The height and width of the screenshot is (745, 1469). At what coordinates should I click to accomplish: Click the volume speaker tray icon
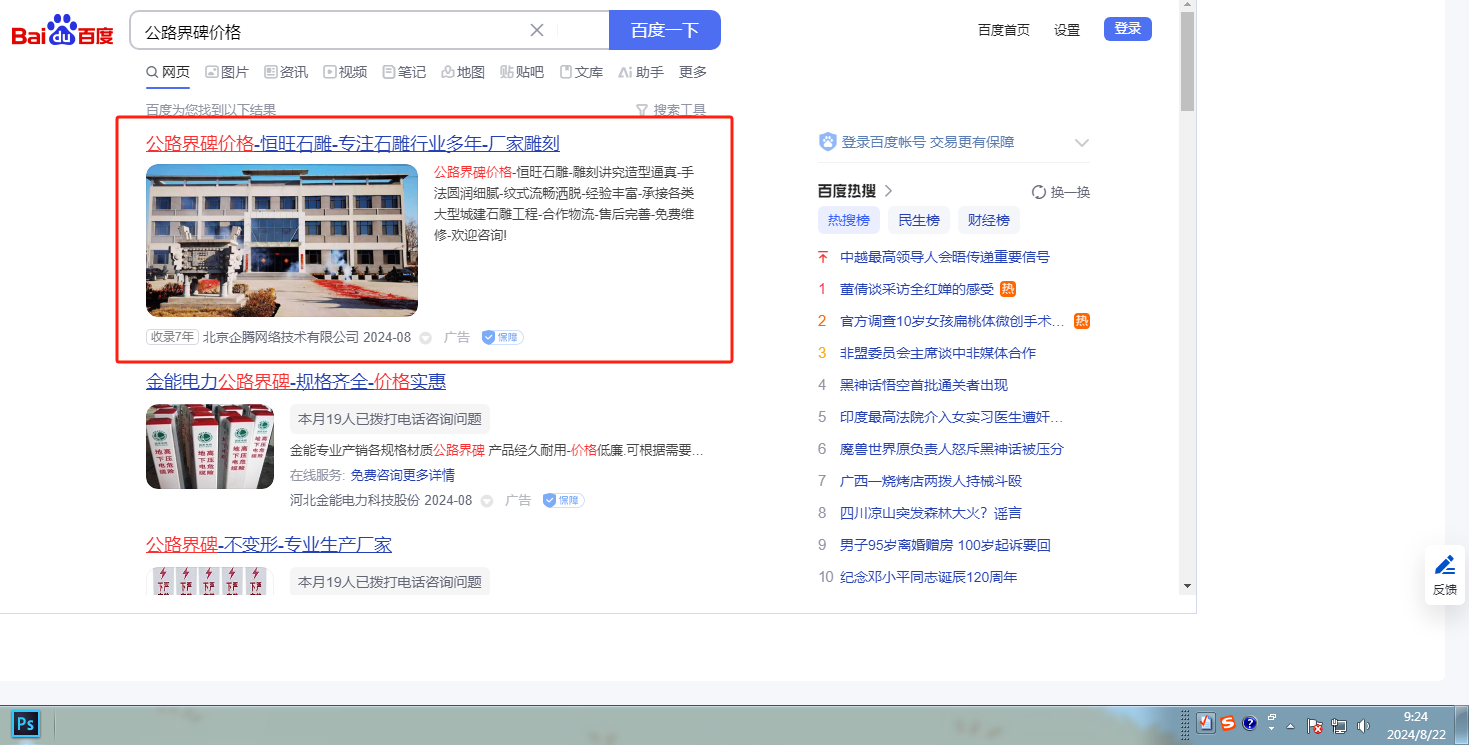point(1361,725)
